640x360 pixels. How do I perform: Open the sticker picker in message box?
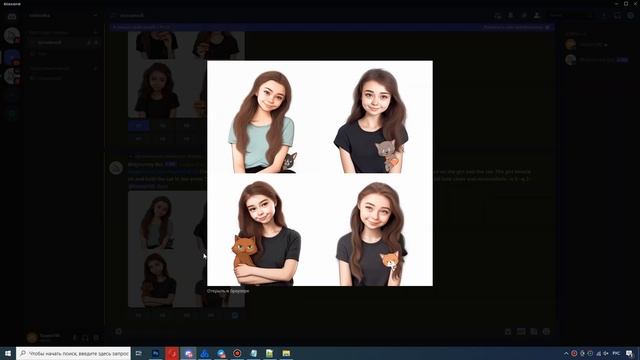click(x=534, y=331)
